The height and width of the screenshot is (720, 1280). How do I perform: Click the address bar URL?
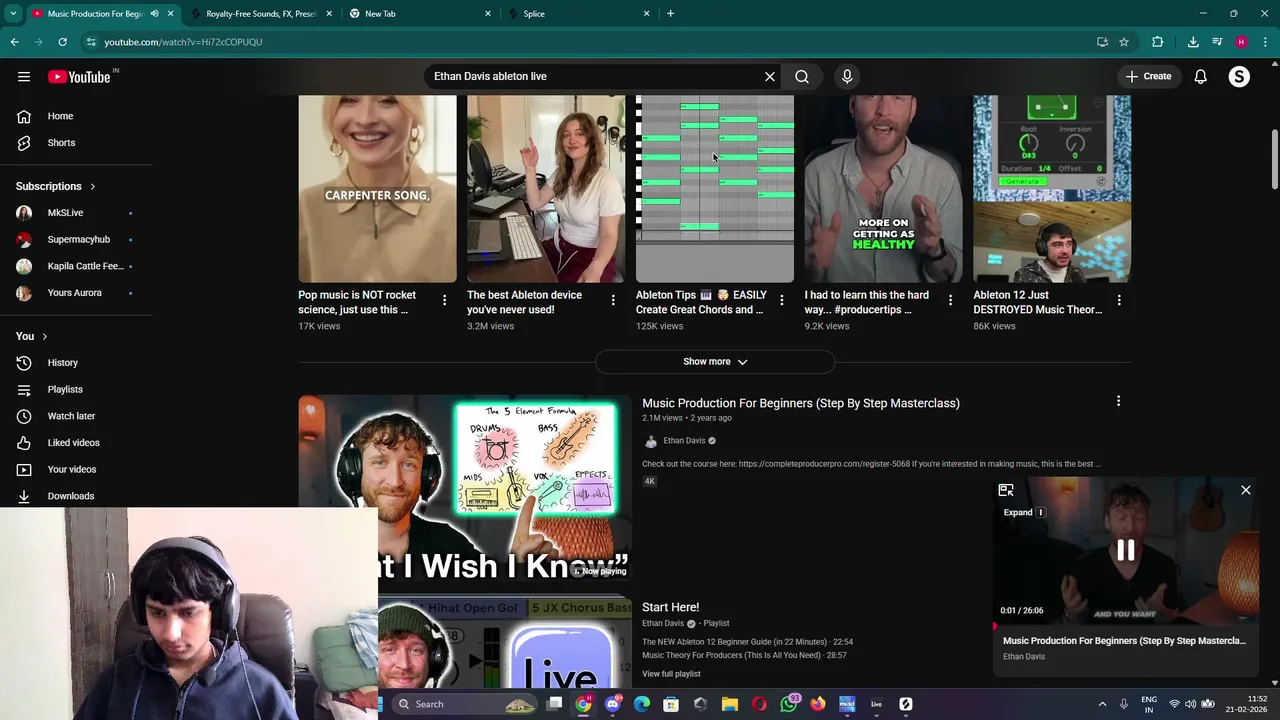tap(183, 42)
